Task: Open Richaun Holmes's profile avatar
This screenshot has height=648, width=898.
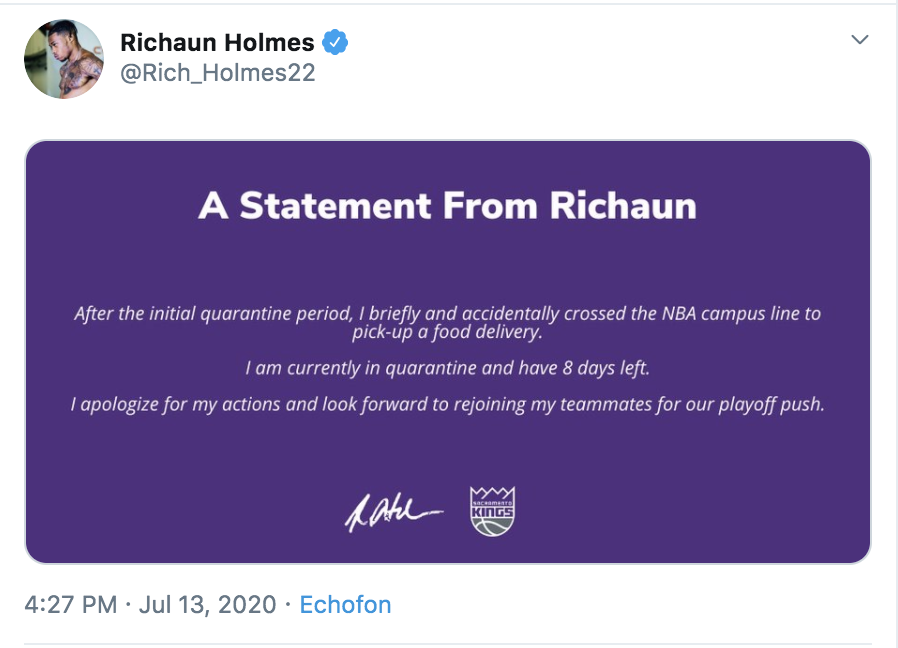Action: click(64, 58)
